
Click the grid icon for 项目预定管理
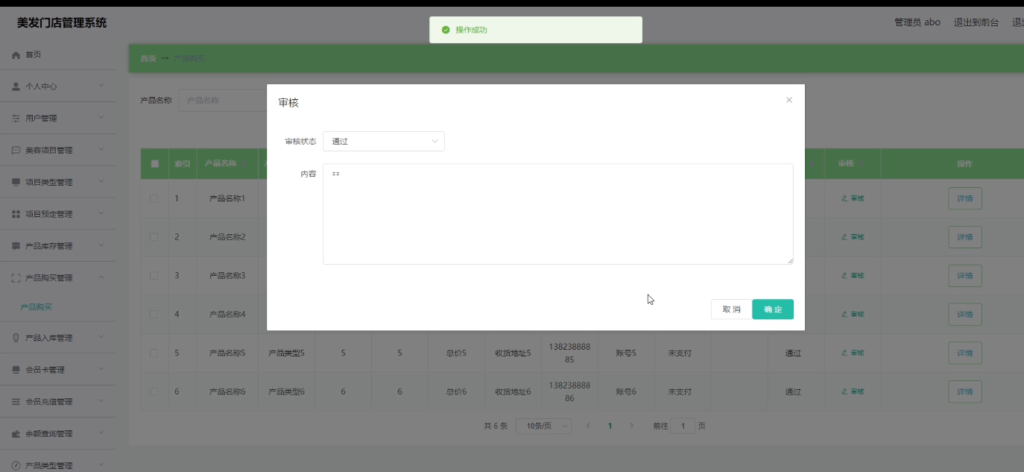coord(16,214)
